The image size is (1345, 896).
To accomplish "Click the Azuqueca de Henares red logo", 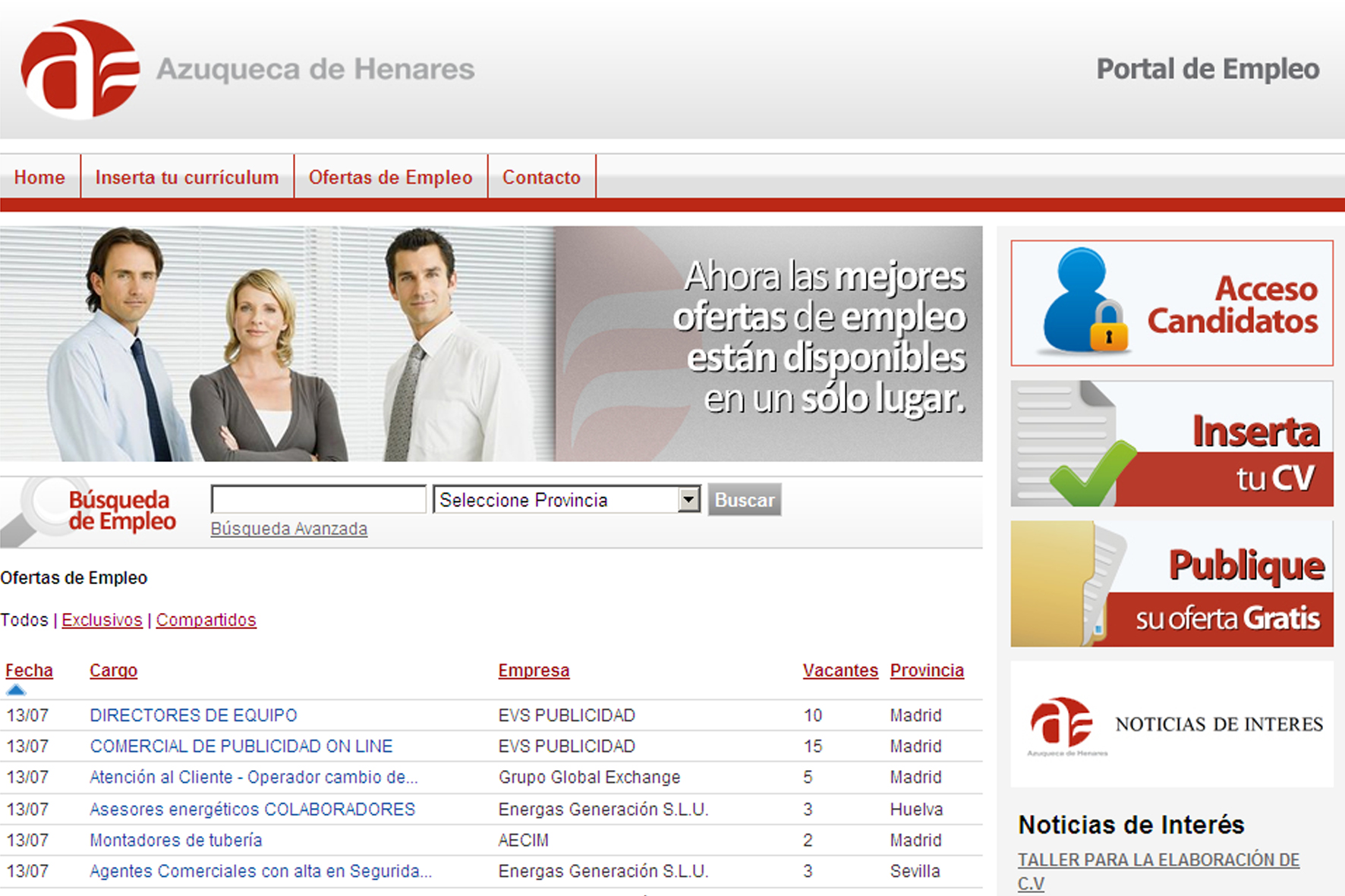I will tap(80, 69).
